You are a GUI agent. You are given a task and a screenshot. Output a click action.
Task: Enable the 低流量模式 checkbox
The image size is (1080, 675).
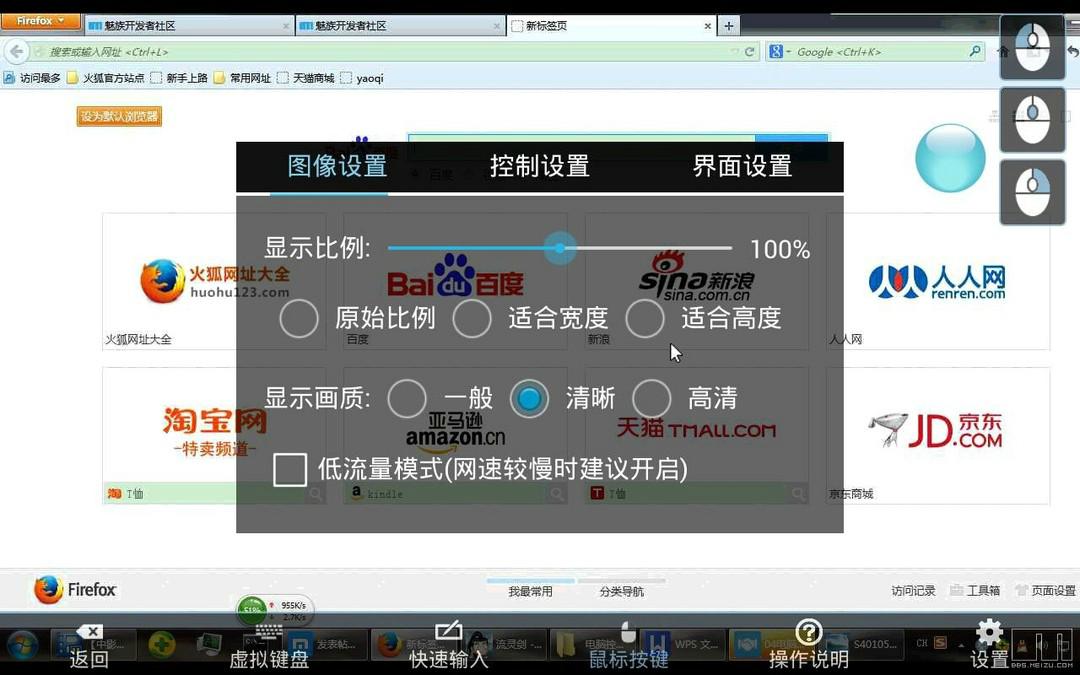point(290,469)
